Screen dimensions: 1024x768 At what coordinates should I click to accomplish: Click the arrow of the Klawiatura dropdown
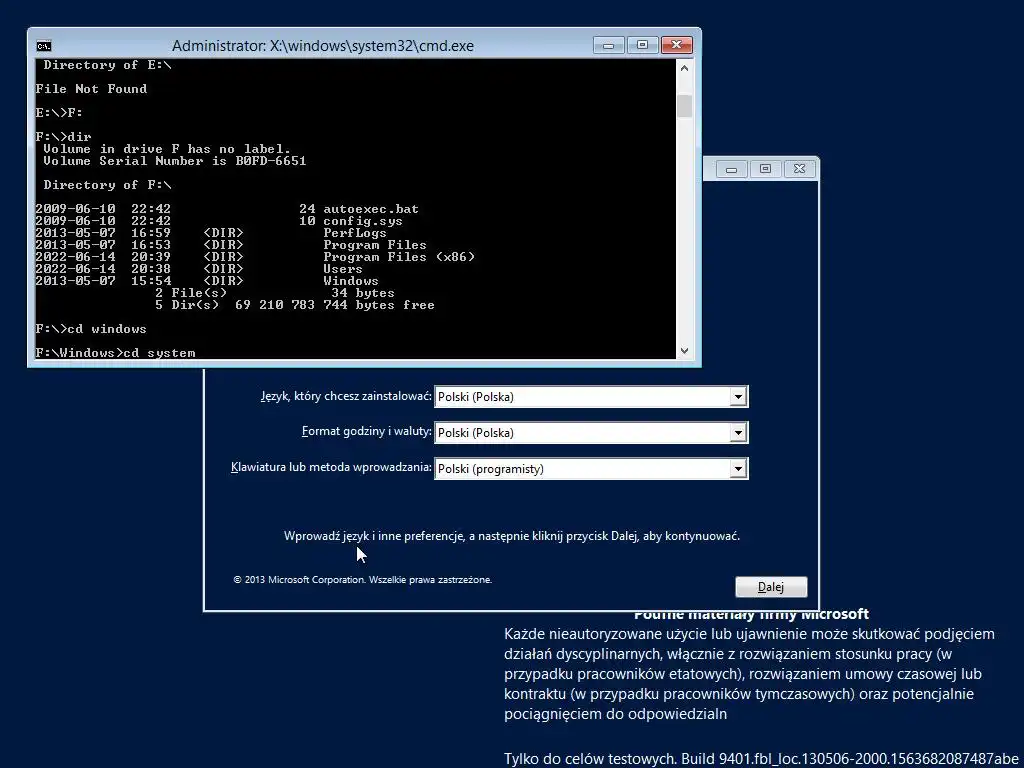point(738,468)
